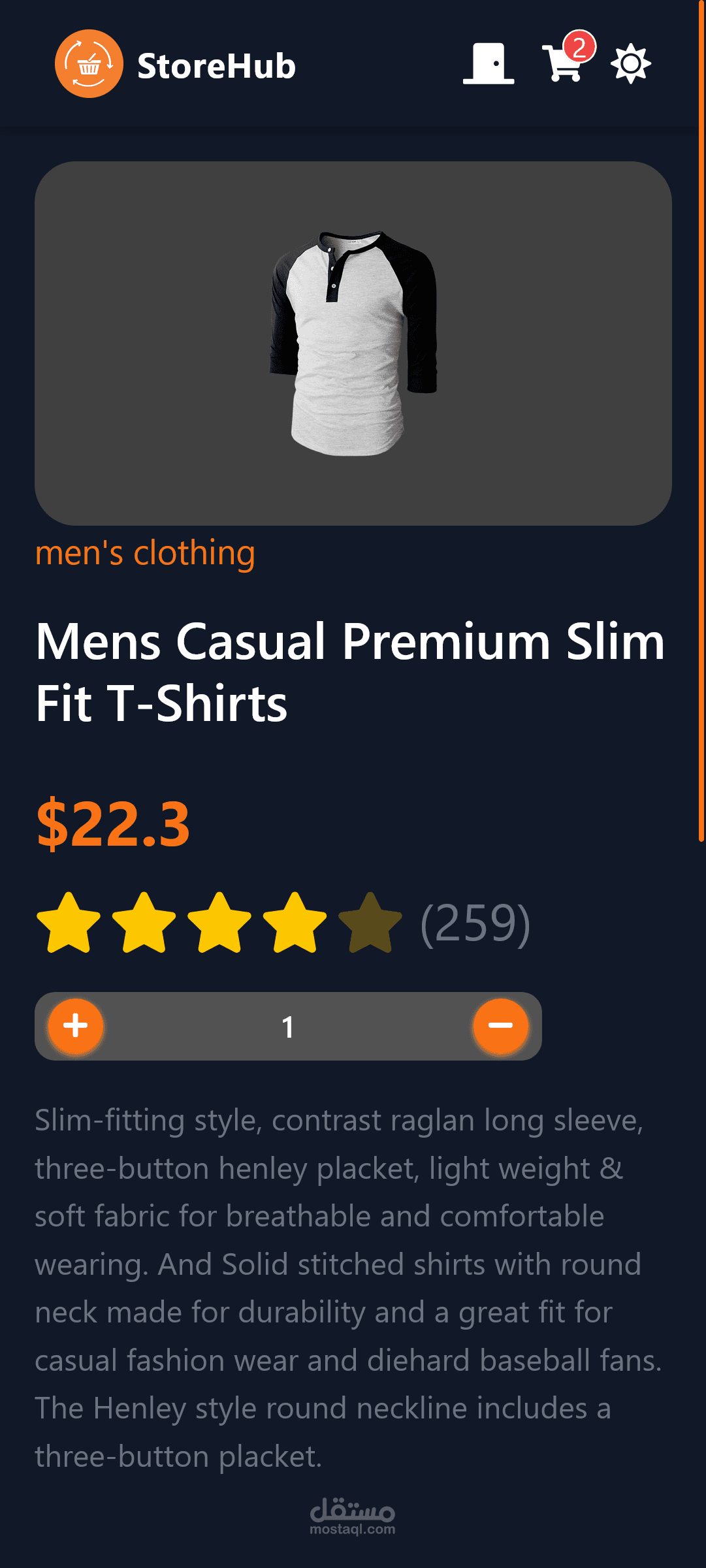Click the StoreHub basket logo icon

89,64
